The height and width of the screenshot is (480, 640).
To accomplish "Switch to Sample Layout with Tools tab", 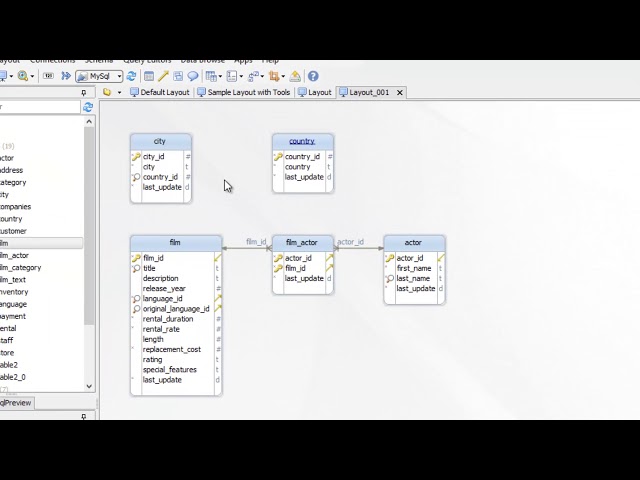I will pos(244,92).
